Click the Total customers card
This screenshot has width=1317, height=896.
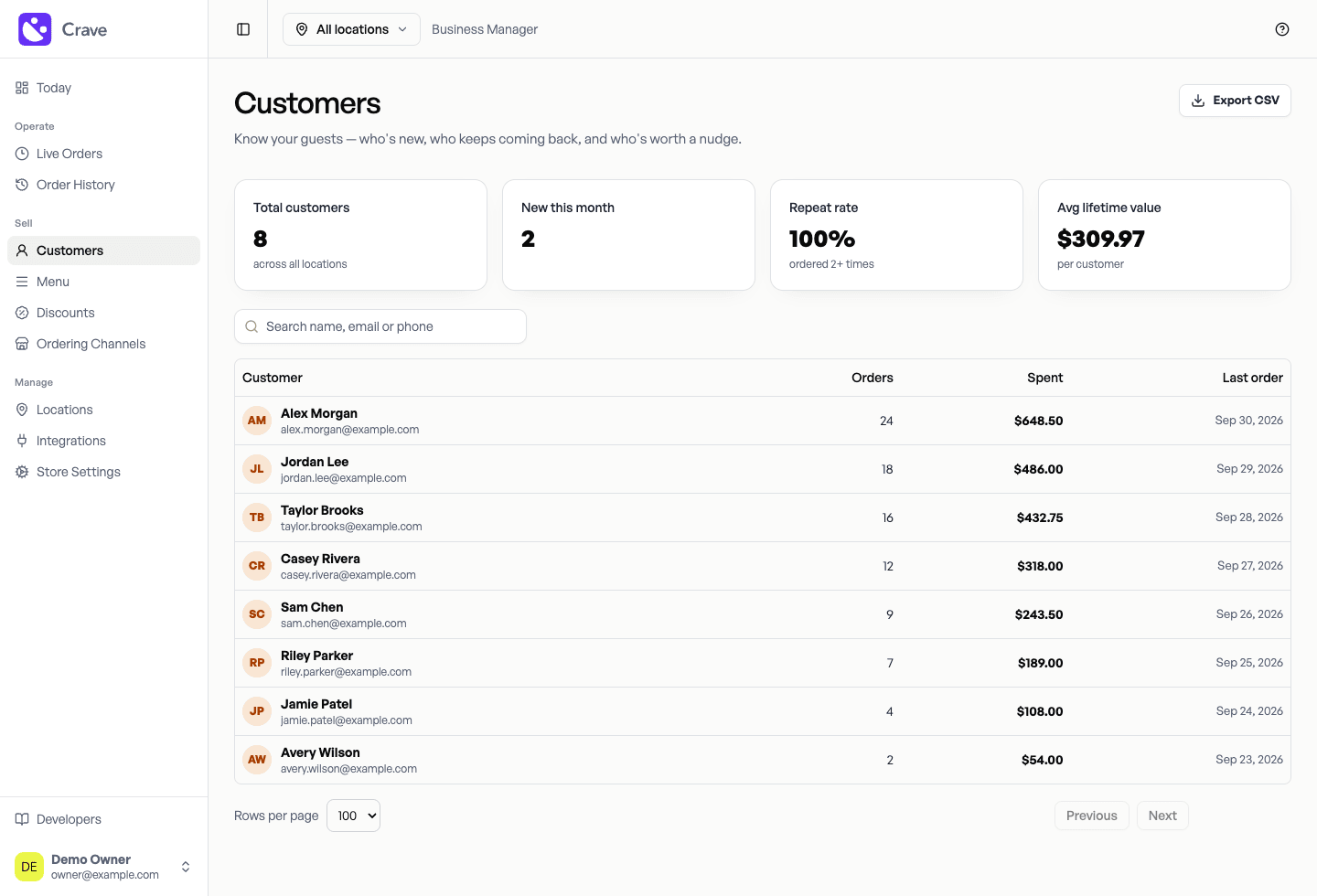click(x=360, y=235)
